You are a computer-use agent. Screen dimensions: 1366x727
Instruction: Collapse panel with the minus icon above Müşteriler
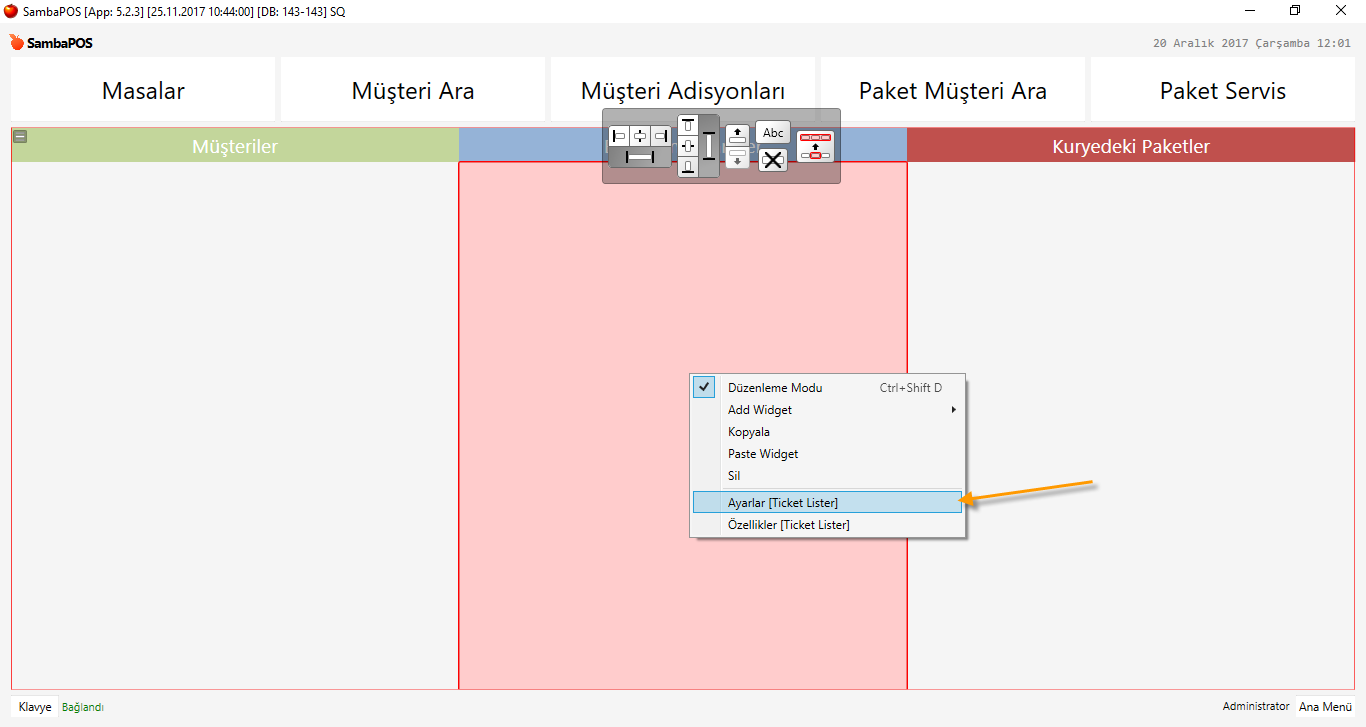pyautogui.click(x=20, y=137)
